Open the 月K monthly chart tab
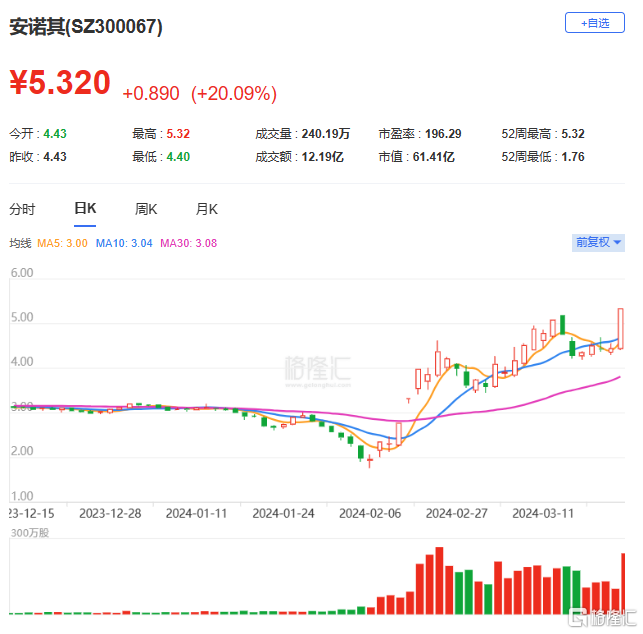This screenshot has width=643, height=634. [x=206, y=209]
